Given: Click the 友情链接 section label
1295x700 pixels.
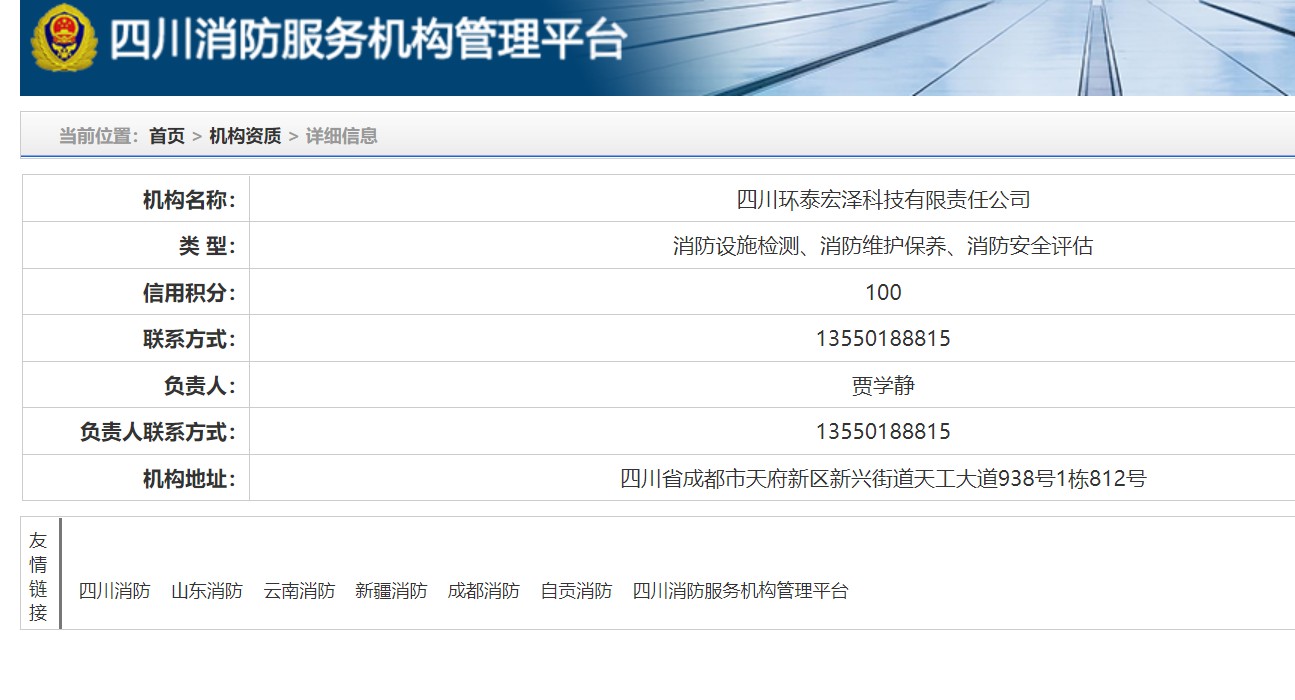Looking at the screenshot, I should [x=38, y=576].
